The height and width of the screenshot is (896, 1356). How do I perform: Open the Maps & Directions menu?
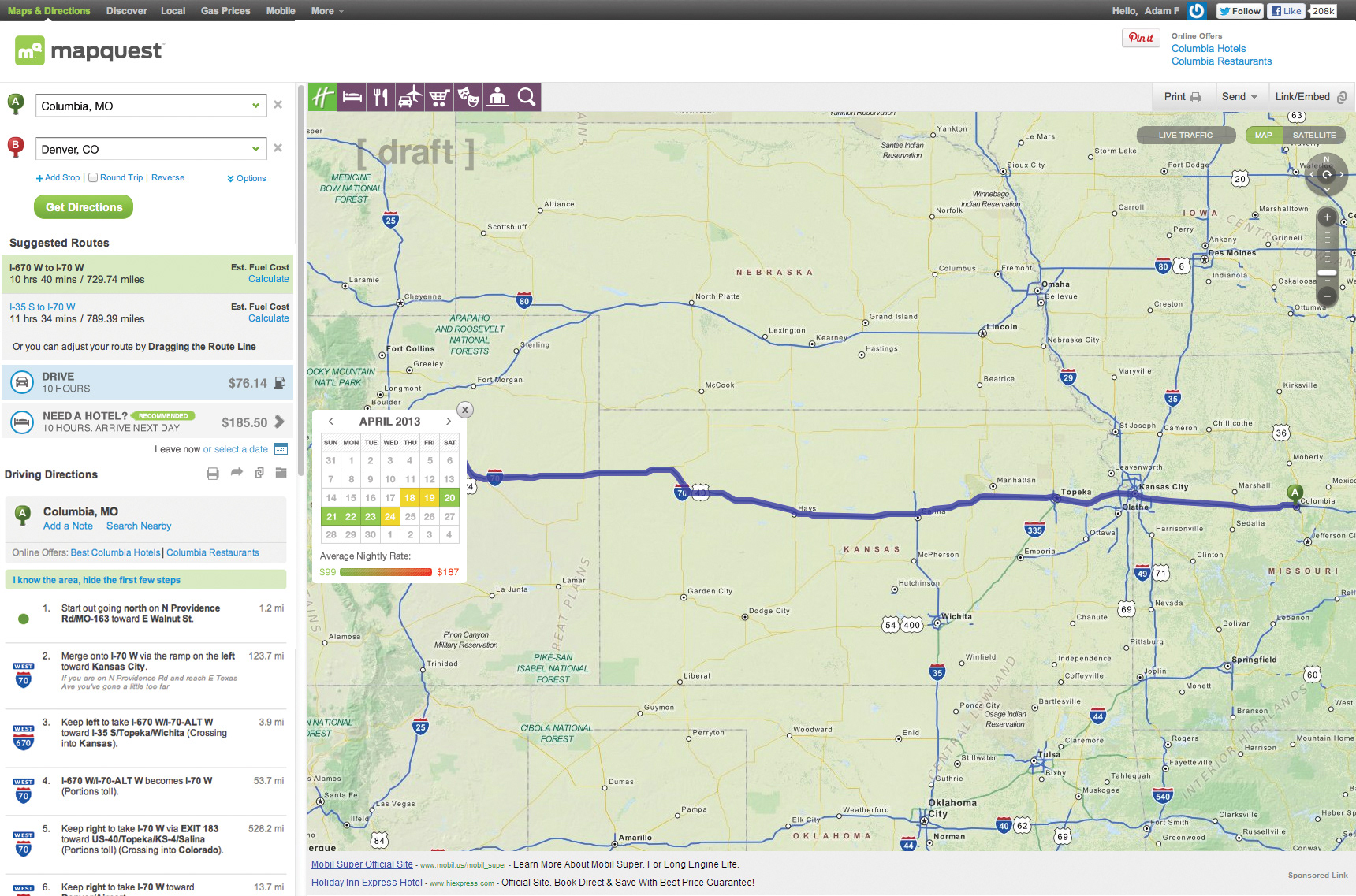pyautogui.click(x=49, y=11)
